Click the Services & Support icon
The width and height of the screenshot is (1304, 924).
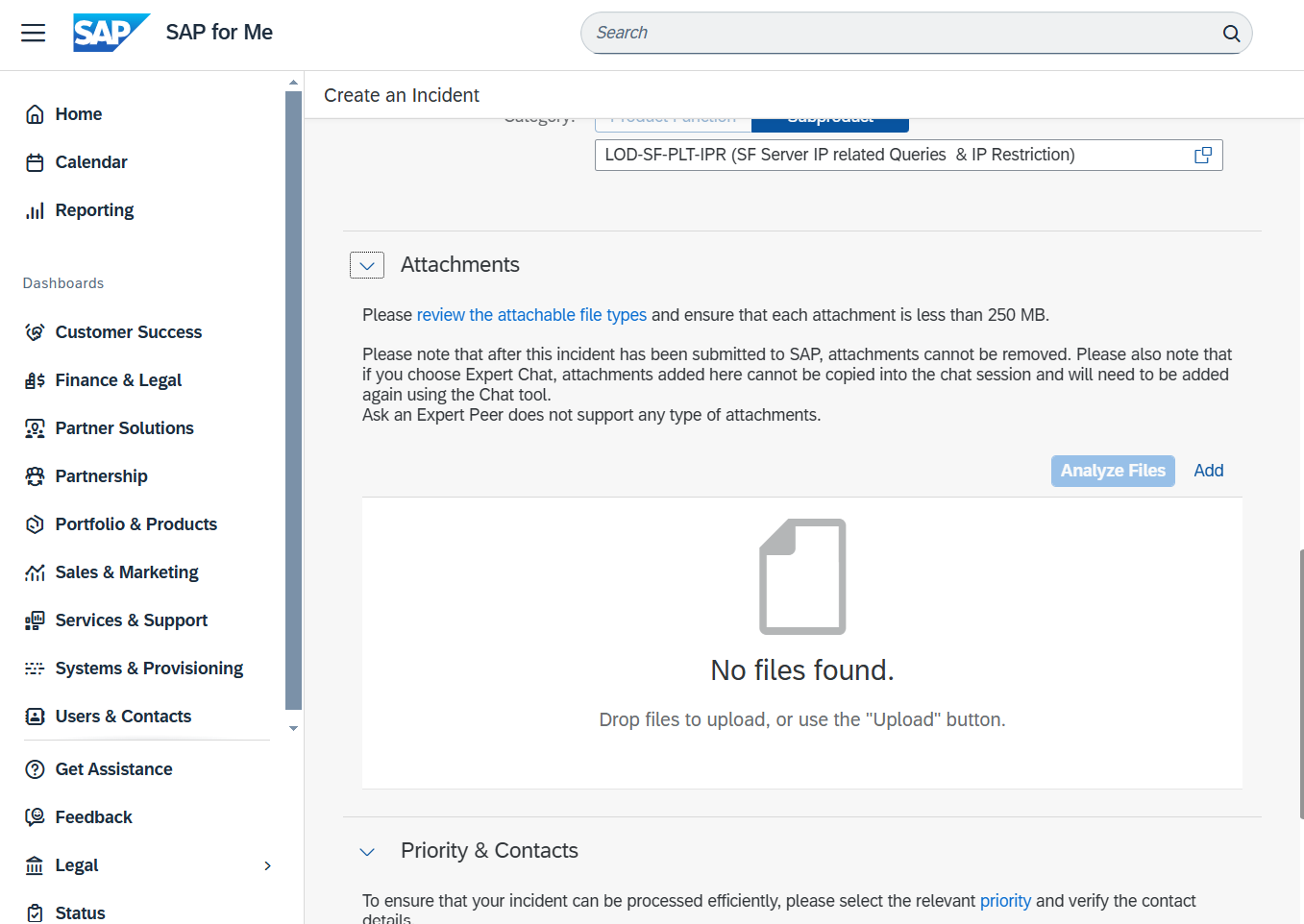pyautogui.click(x=35, y=620)
